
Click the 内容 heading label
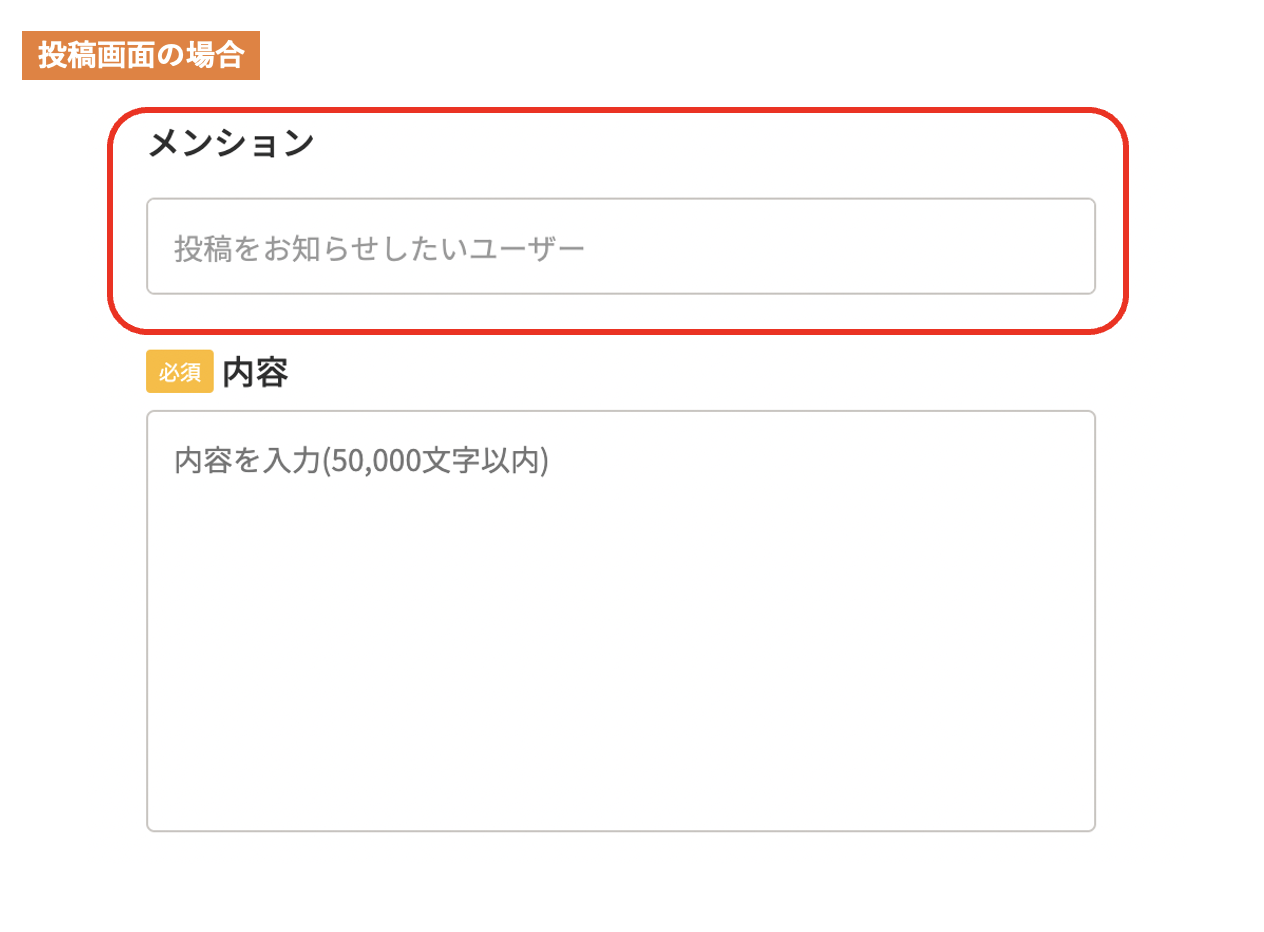coord(255,372)
